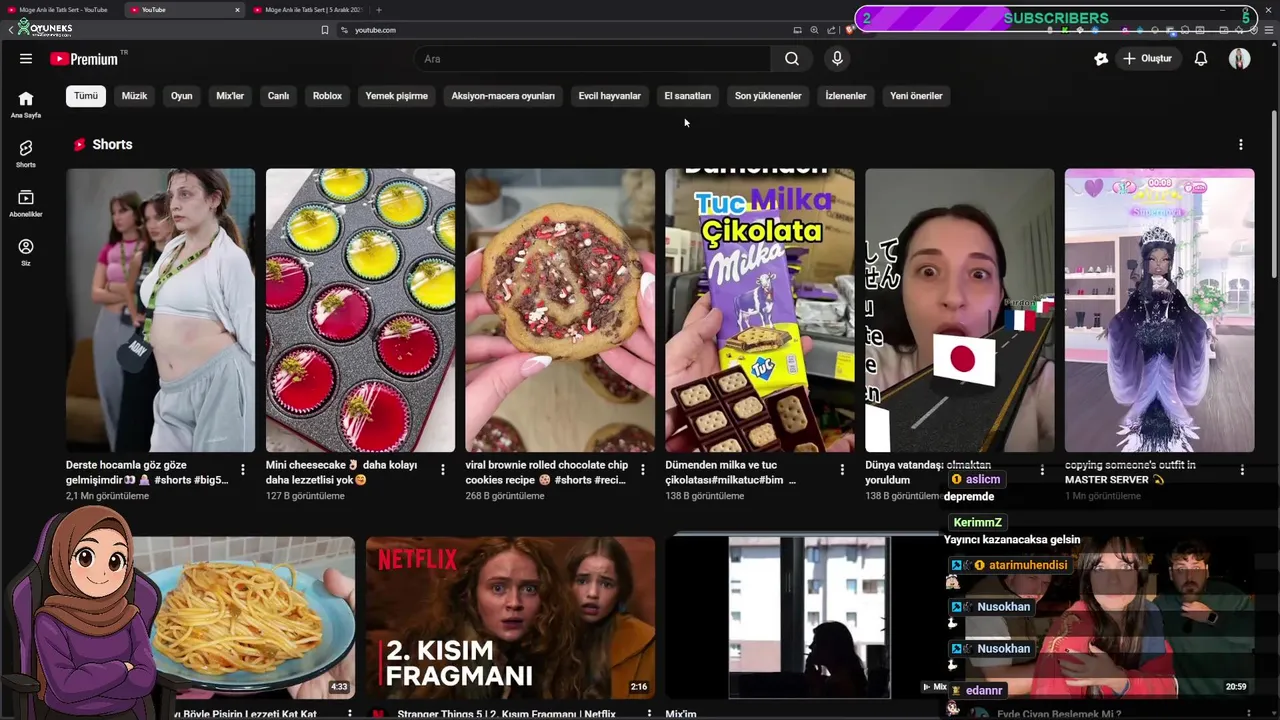Select the Mix'ler filter chip
This screenshot has height=720, width=1280.
pos(230,96)
